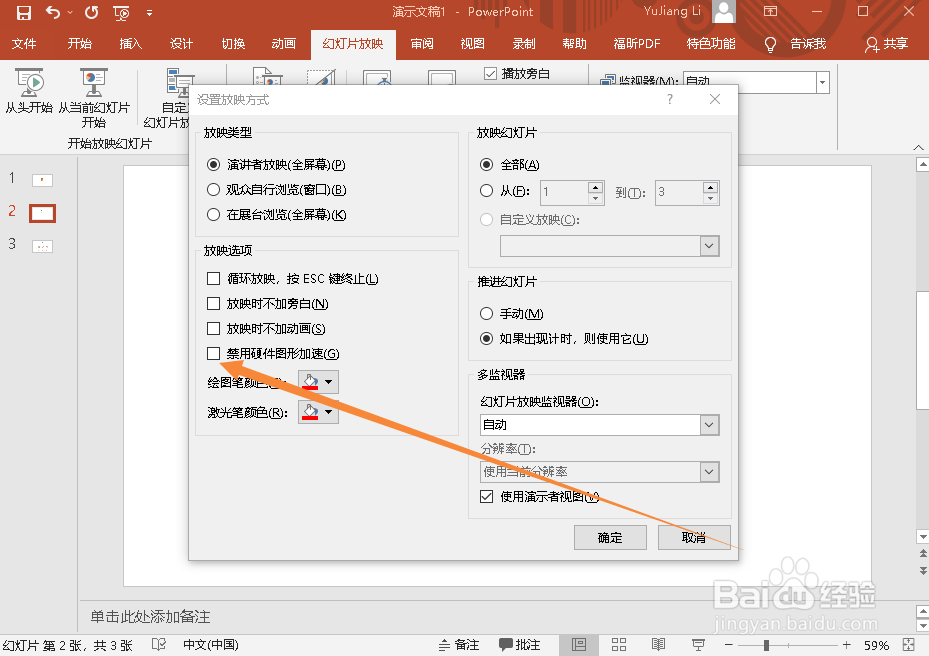Screen dimensions: 929x656
Task: Click the 告诉我 lightbulb icon
Action: [770, 44]
